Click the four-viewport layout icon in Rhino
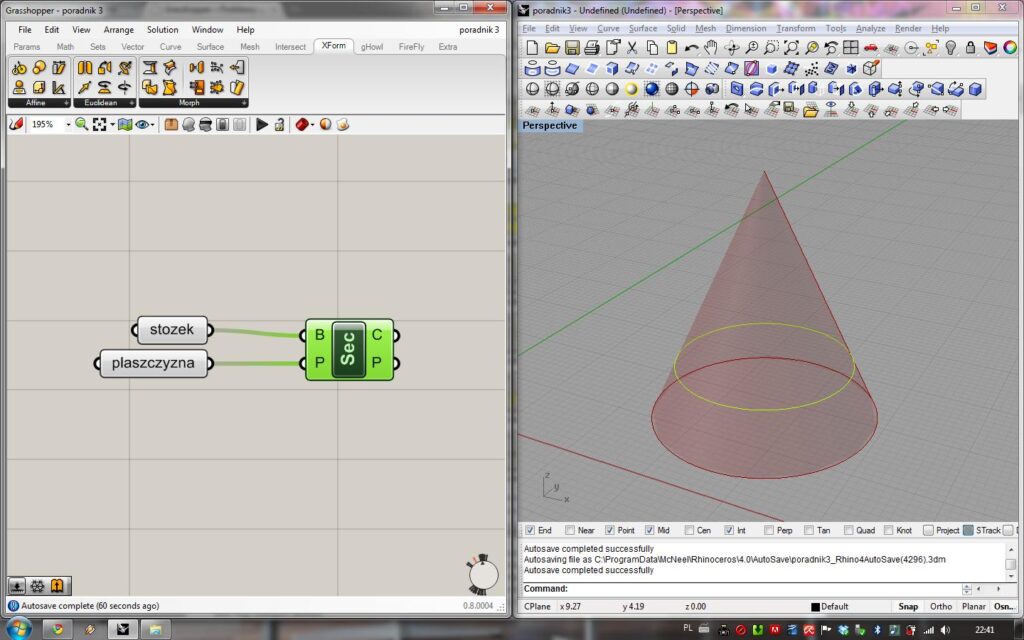This screenshot has height=640, width=1024. [x=850, y=48]
